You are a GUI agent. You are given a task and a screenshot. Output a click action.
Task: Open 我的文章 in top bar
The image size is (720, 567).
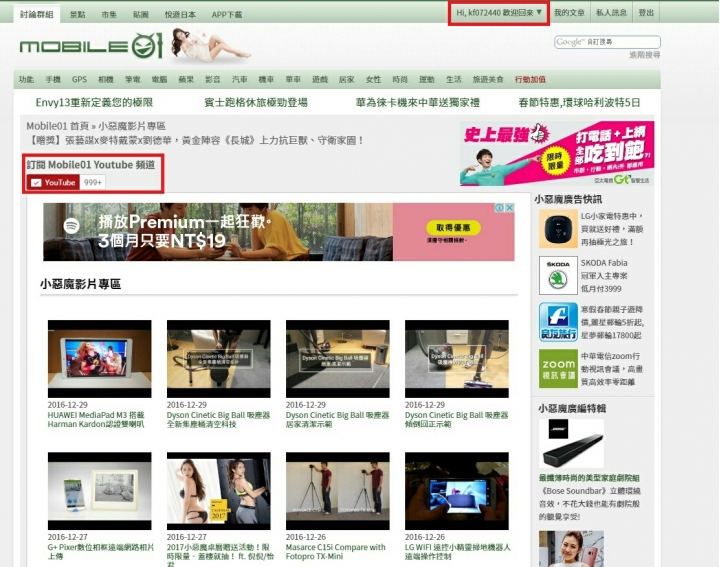tap(569, 13)
